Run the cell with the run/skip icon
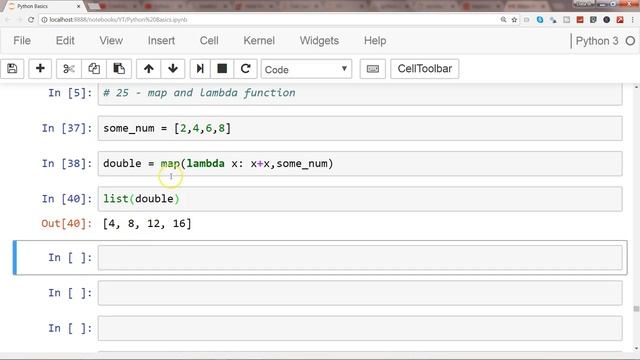This screenshot has height=360, width=640. click(x=200, y=69)
